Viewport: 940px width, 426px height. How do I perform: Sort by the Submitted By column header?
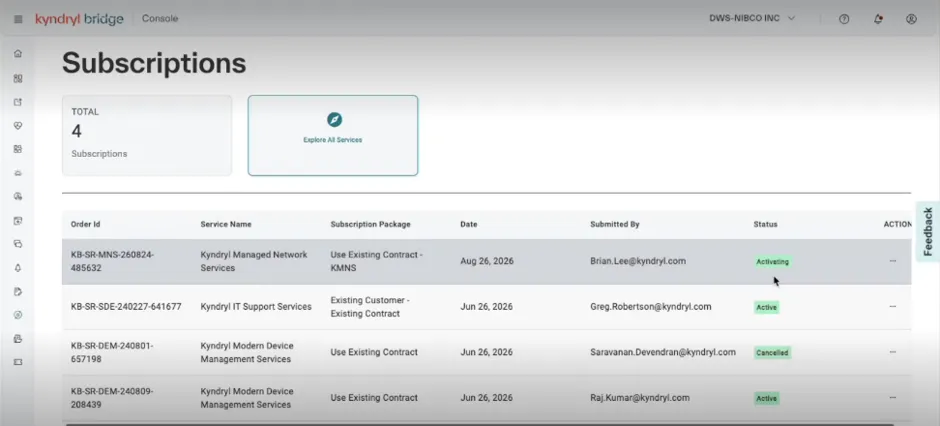click(x=614, y=224)
